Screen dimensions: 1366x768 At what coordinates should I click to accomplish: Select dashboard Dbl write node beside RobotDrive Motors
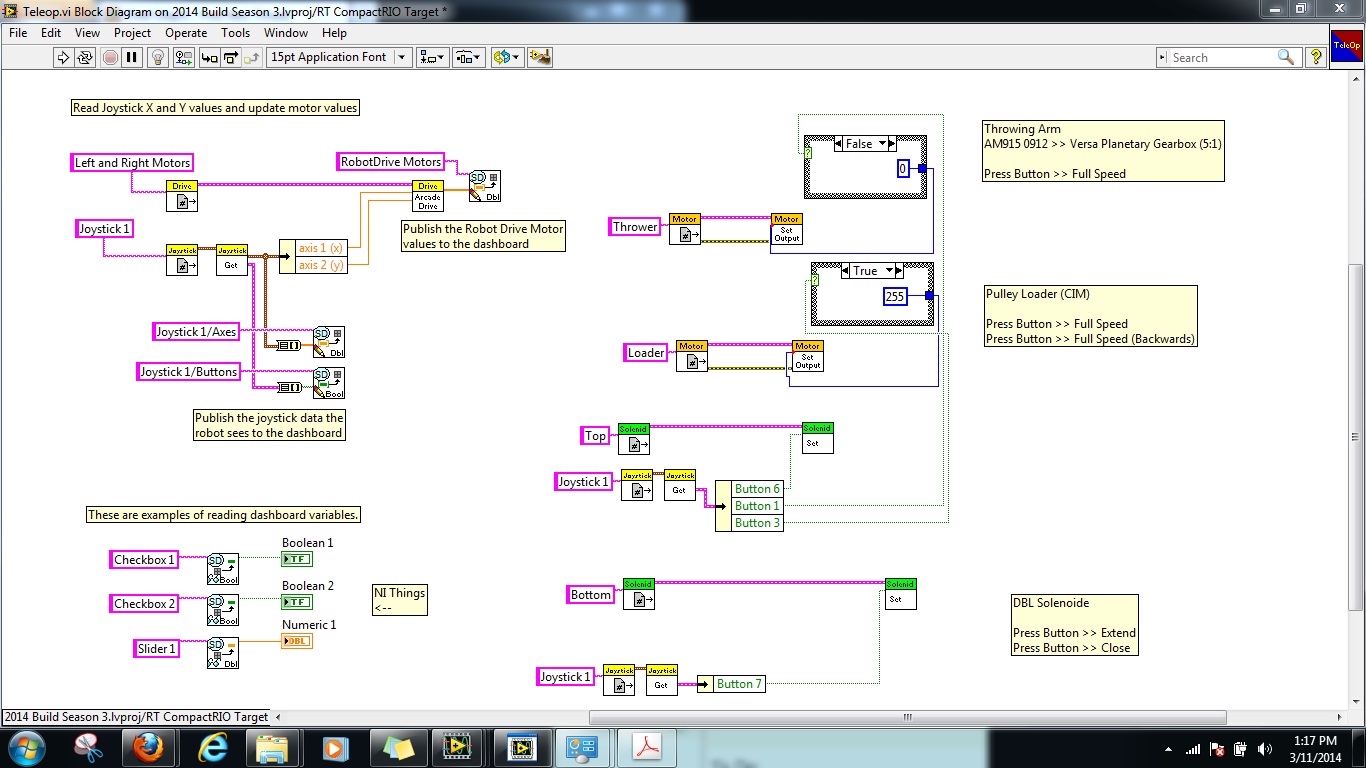[x=485, y=186]
